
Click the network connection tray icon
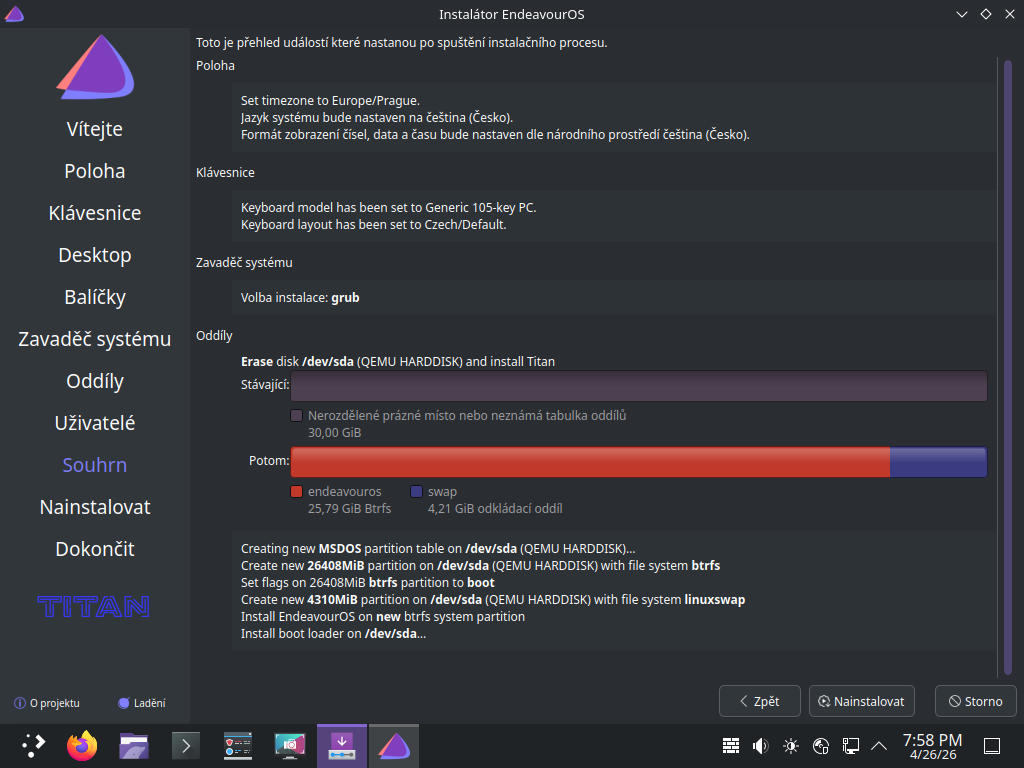click(x=851, y=745)
